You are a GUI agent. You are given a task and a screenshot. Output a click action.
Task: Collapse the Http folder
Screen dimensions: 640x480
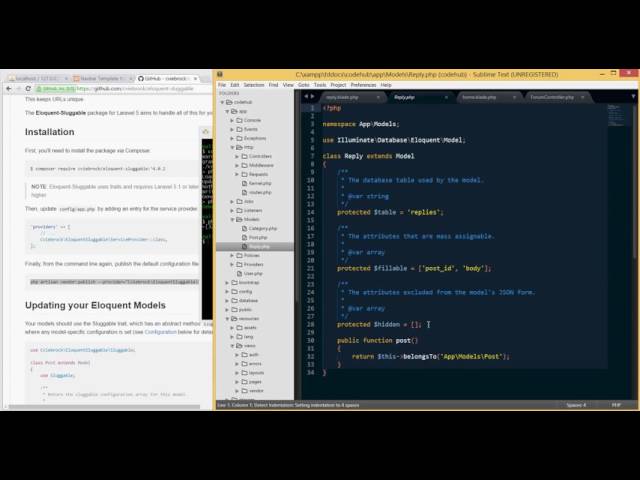(232, 147)
